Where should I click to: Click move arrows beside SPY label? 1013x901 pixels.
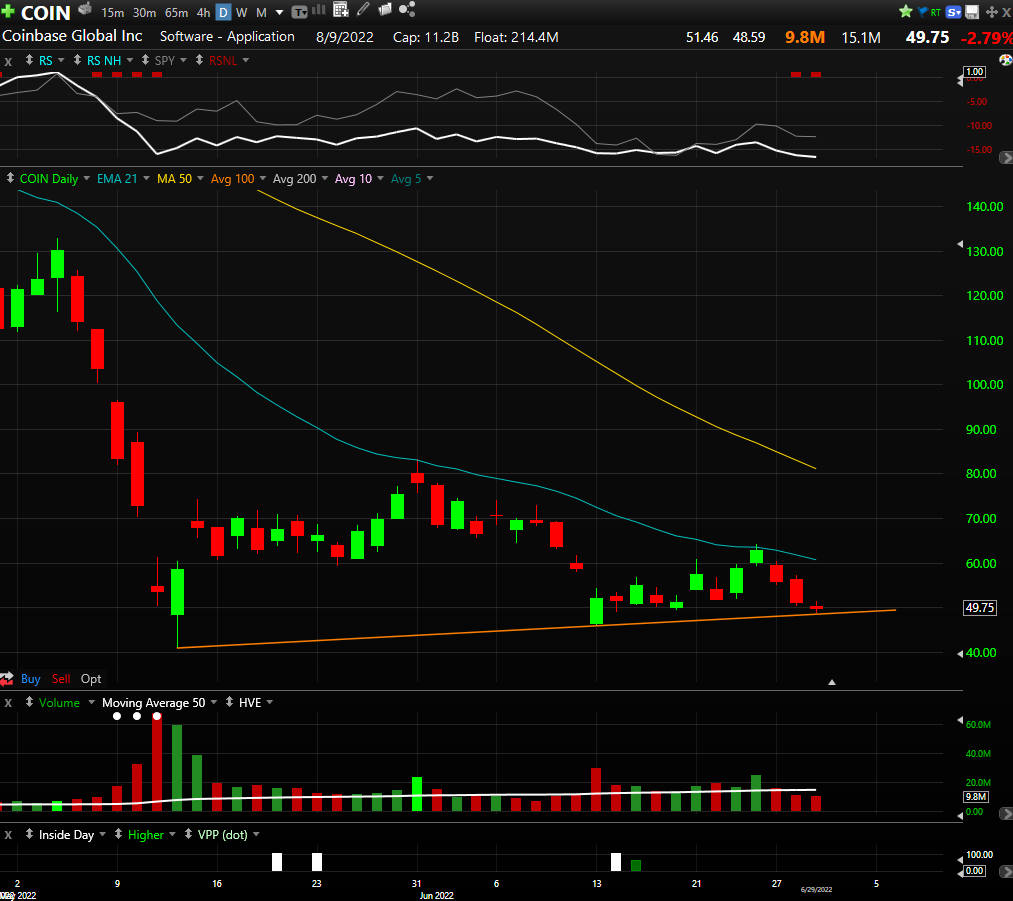pos(145,59)
